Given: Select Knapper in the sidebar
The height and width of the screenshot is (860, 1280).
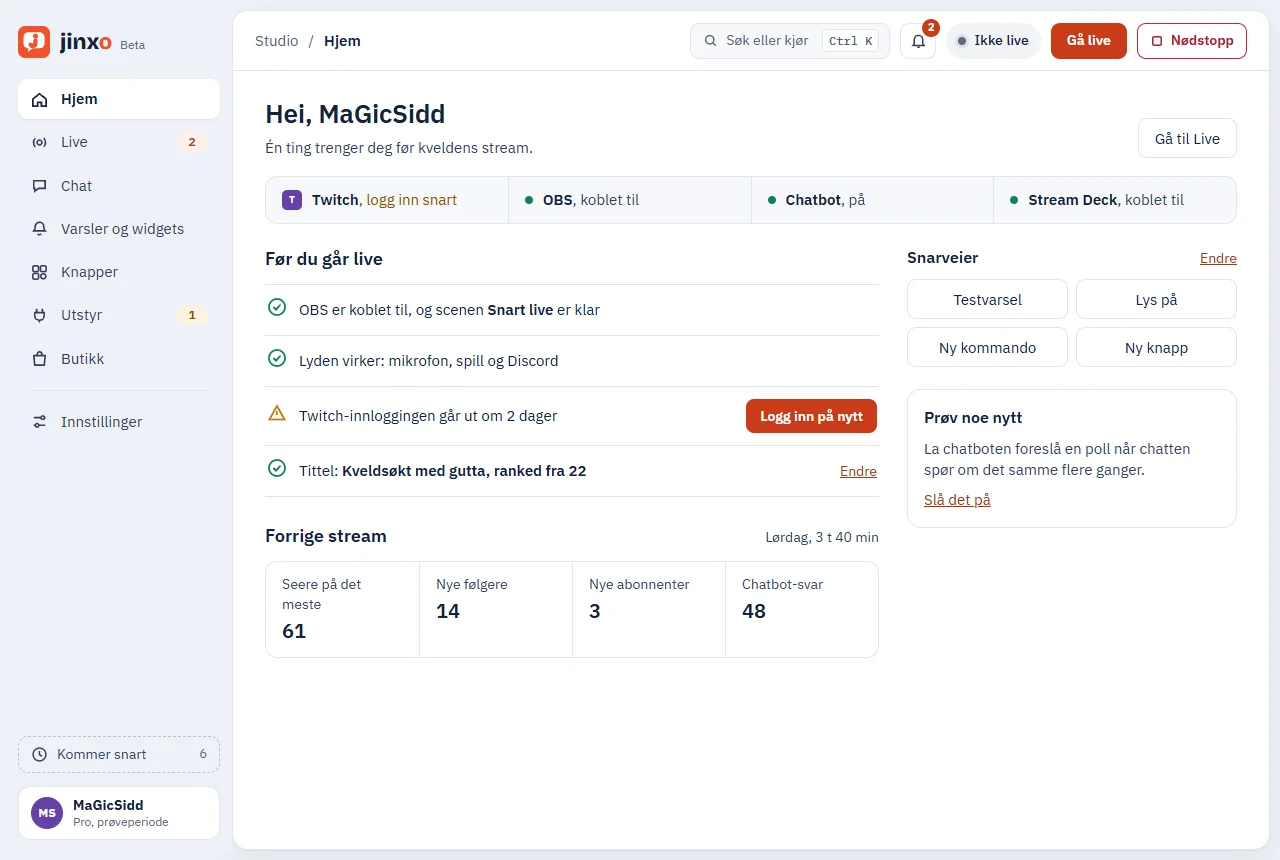Looking at the screenshot, I should point(119,272).
